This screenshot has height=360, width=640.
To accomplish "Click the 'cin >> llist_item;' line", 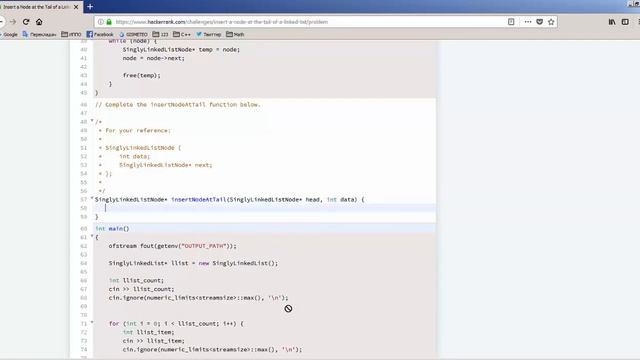I will [x=153, y=341].
